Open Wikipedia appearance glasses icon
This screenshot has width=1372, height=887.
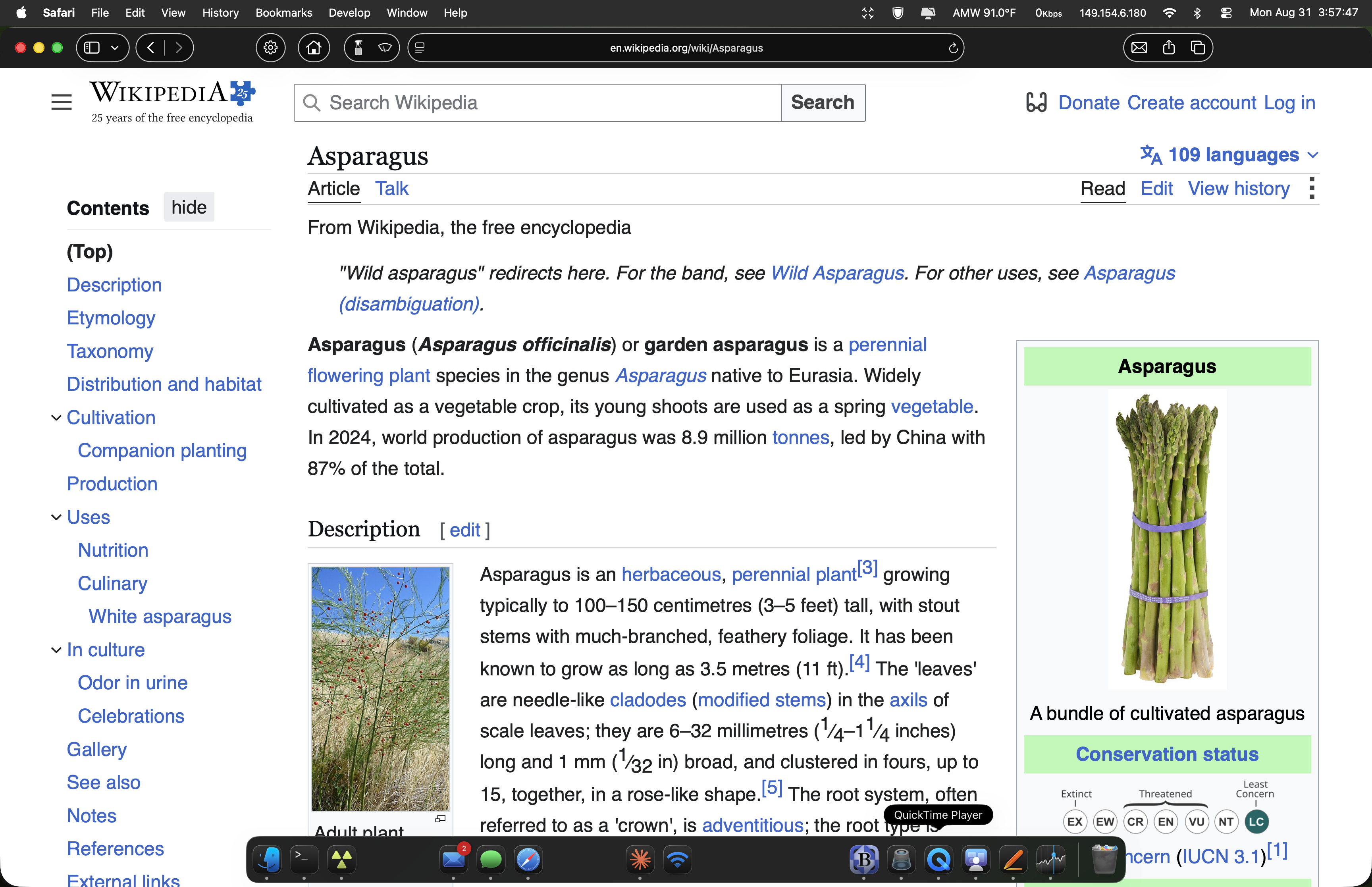(x=1036, y=102)
